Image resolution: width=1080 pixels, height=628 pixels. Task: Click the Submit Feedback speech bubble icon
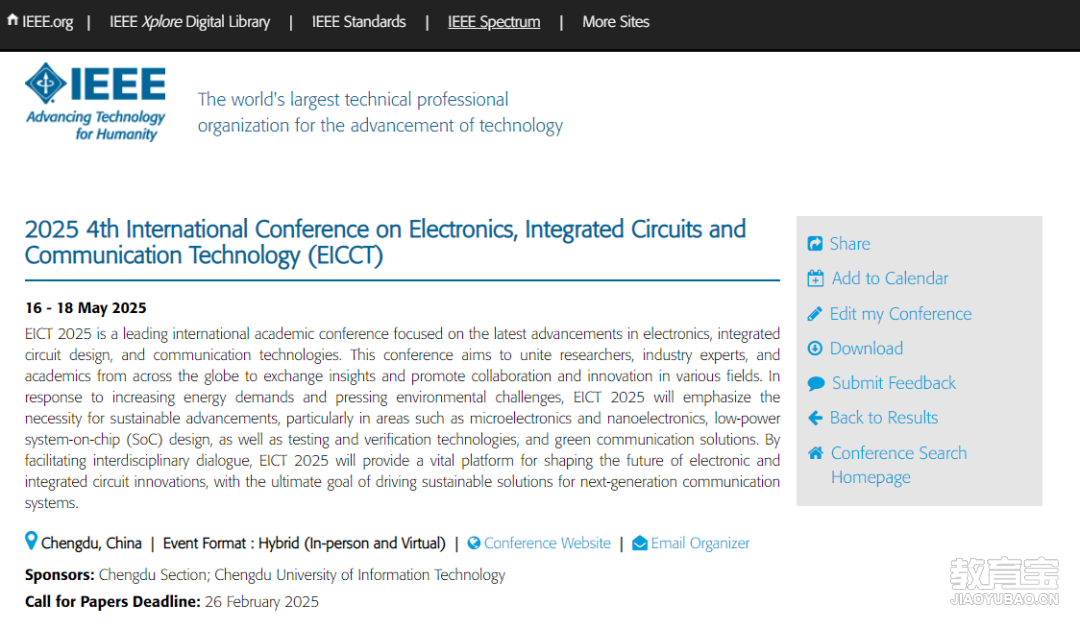tap(816, 383)
